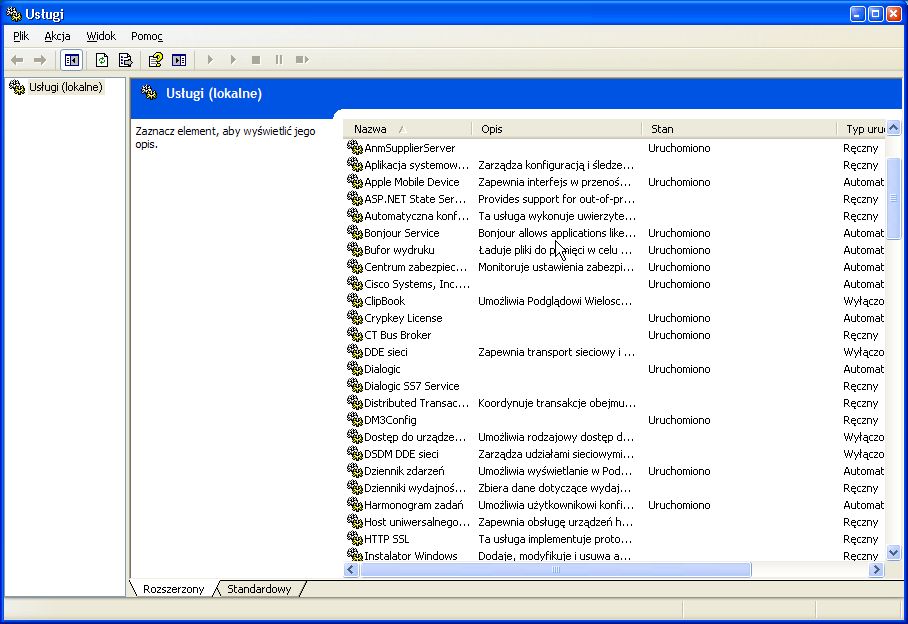The width and height of the screenshot is (908, 624).
Task: Click the gear icon beside DSDM DDE sieci
Action: click(x=354, y=454)
